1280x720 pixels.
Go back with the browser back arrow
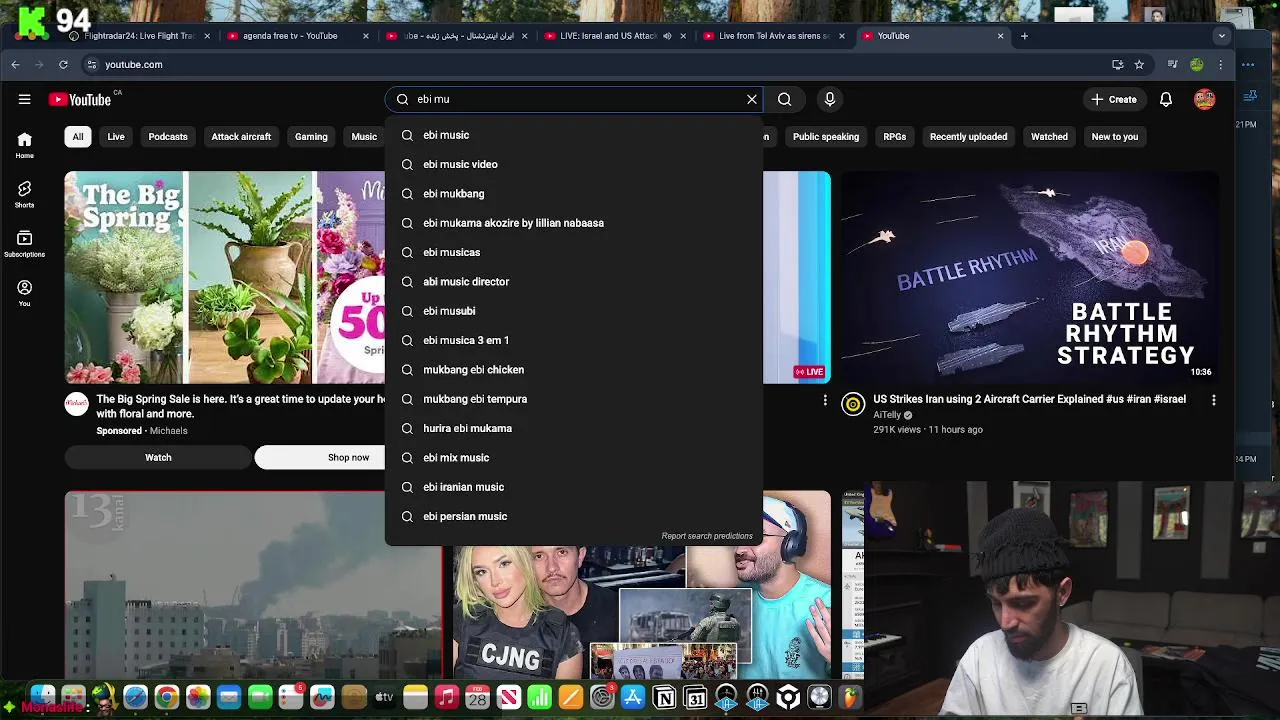pos(15,64)
